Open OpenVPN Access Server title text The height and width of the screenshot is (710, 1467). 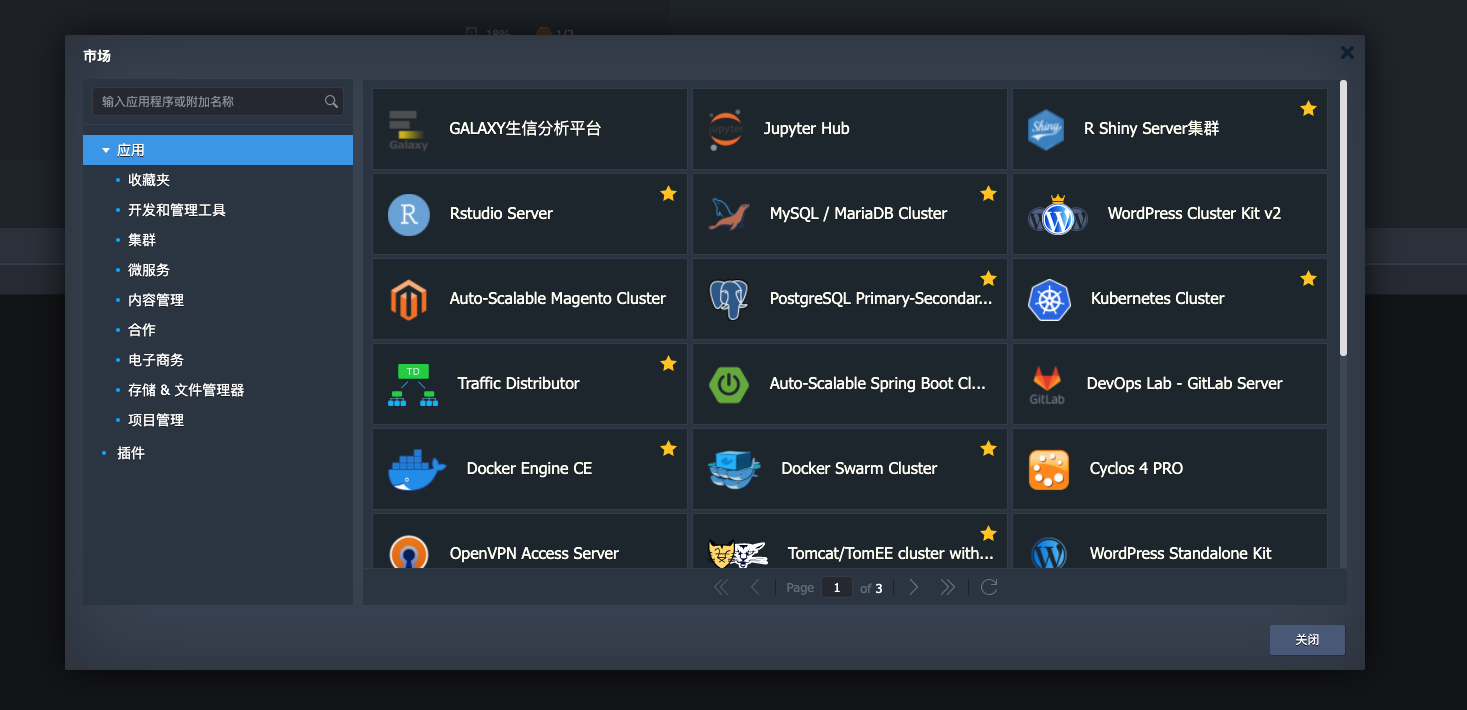[534, 554]
